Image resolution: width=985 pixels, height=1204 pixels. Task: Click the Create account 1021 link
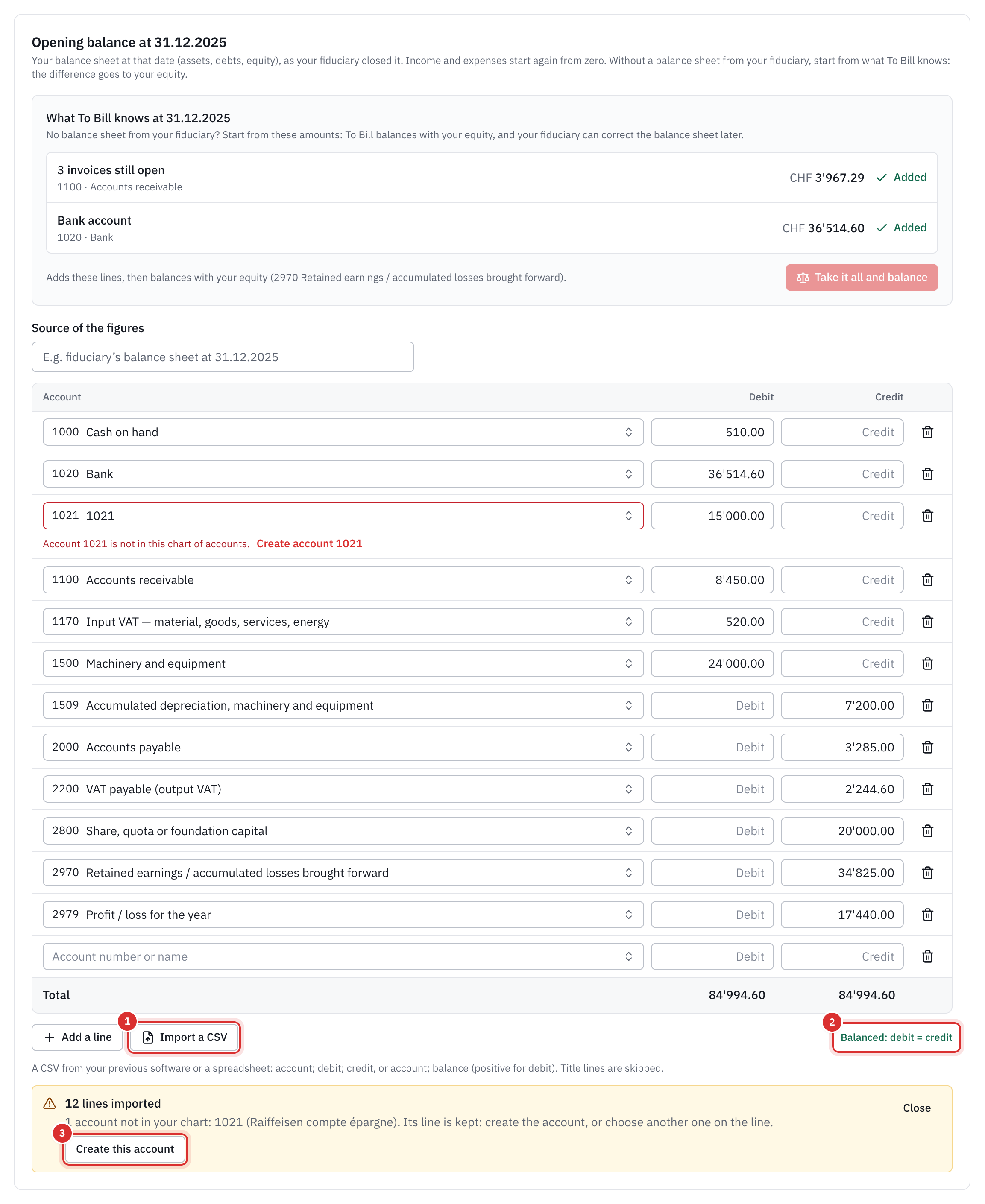(x=309, y=544)
